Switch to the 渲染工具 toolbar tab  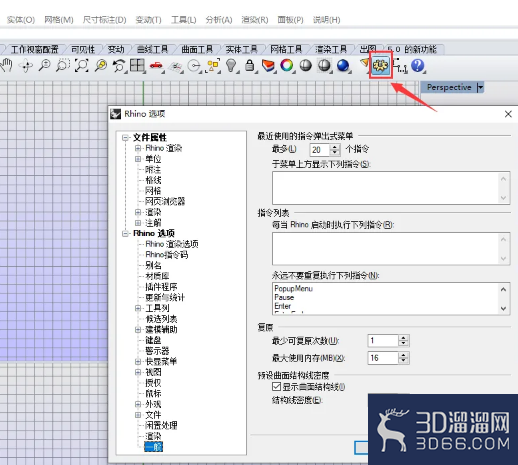(331, 49)
